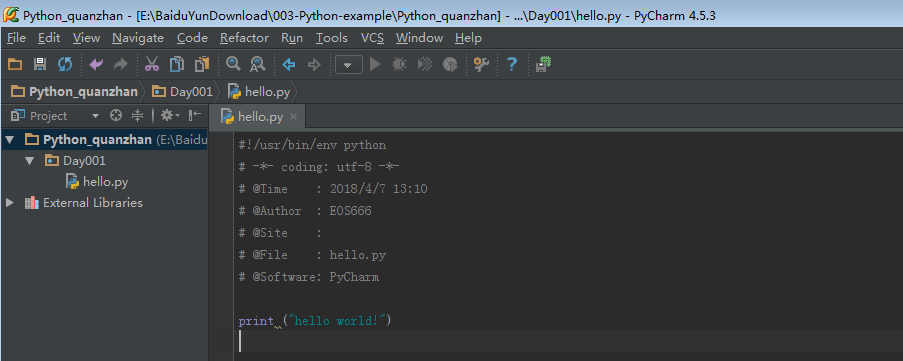Open the File menu
The height and width of the screenshot is (361, 903).
[x=16, y=38]
